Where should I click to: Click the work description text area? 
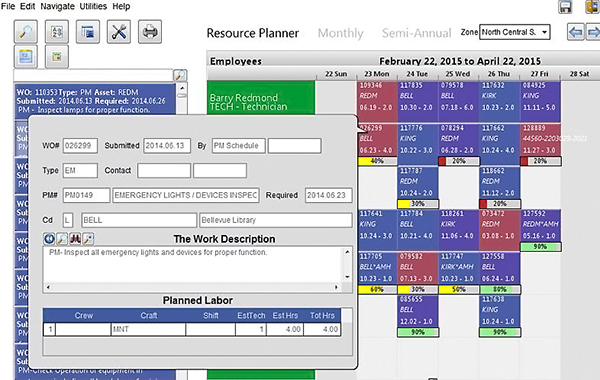[x=192, y=264]
